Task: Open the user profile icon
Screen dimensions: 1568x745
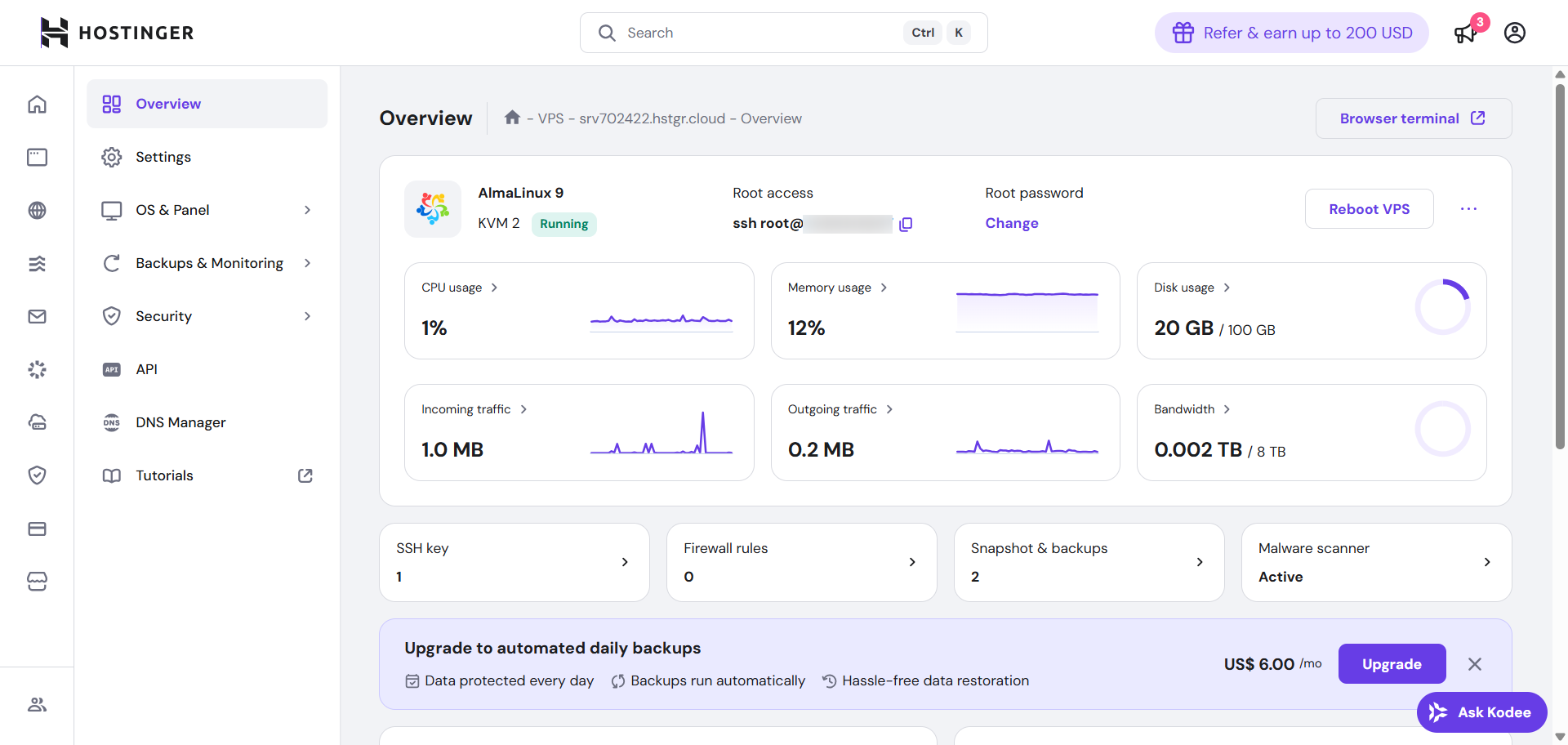Action: [x=1515, y=33]
